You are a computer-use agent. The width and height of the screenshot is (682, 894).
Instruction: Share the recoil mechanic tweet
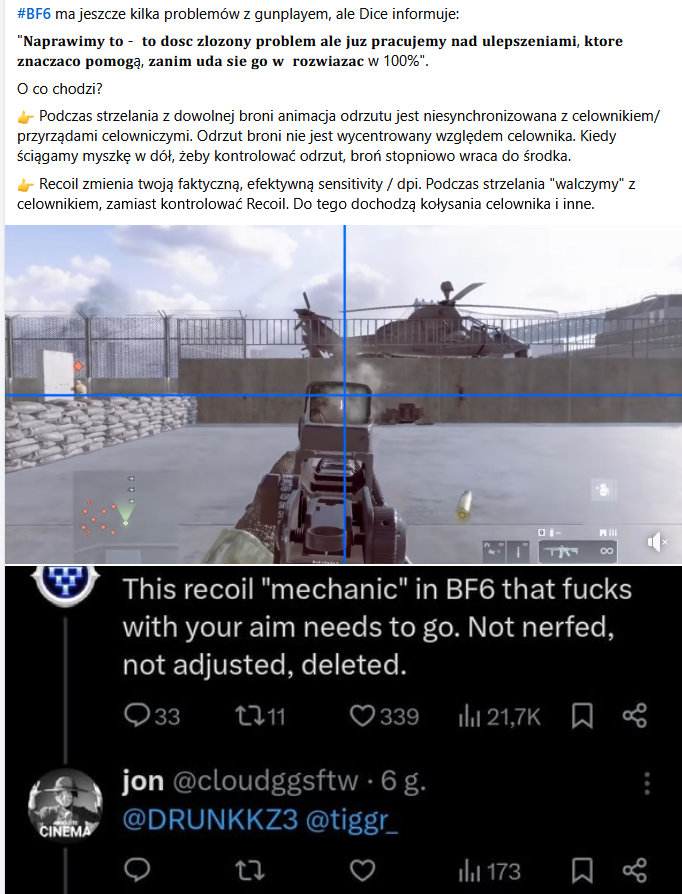pos(634,716)
